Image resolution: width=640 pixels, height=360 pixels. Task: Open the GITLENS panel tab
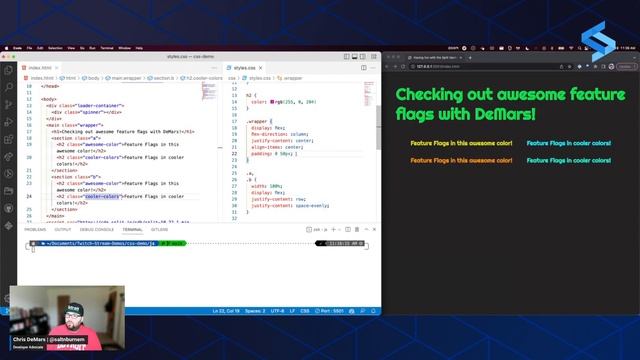[x=160, y=229]
